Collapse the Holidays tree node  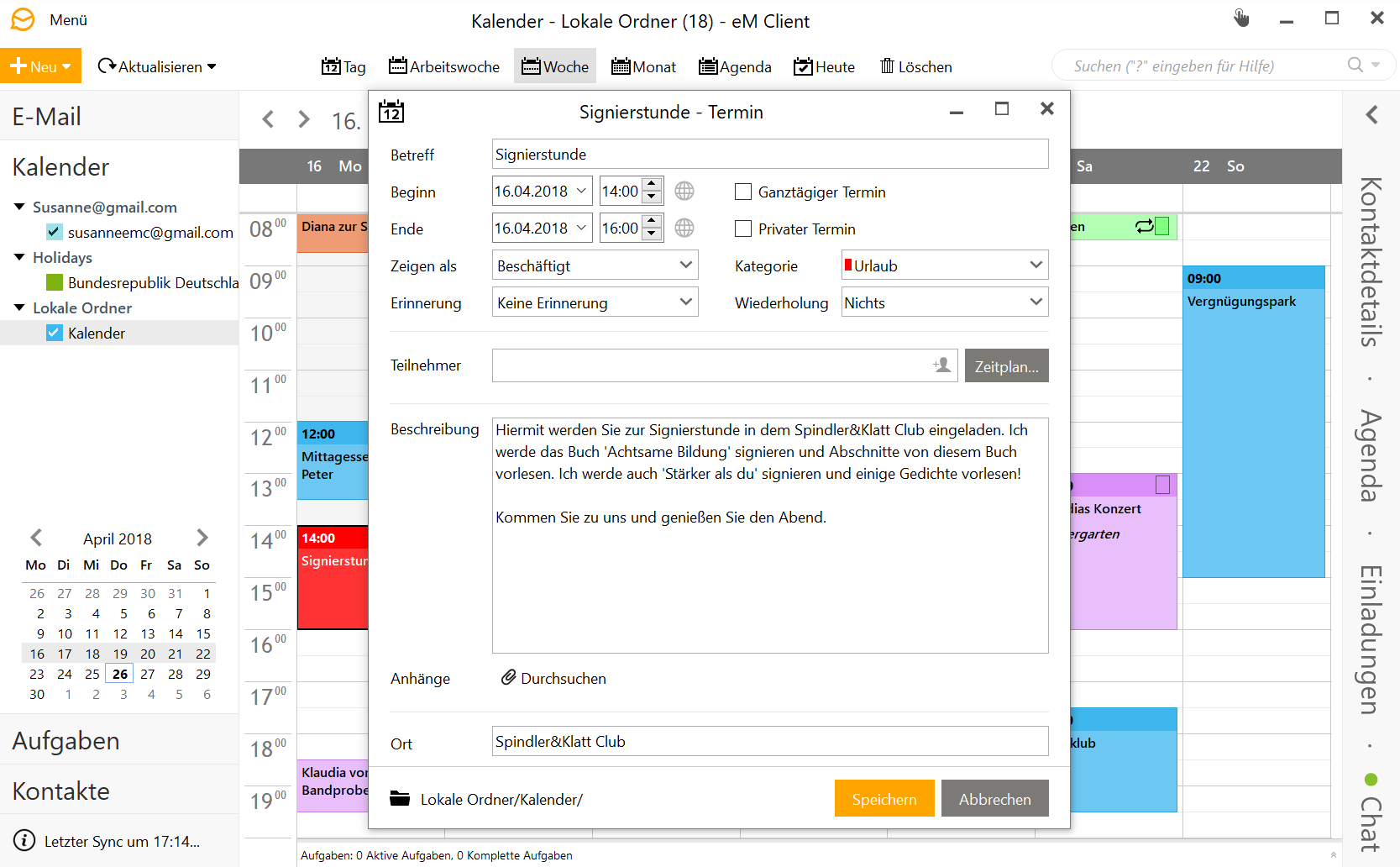pos(19,257)
